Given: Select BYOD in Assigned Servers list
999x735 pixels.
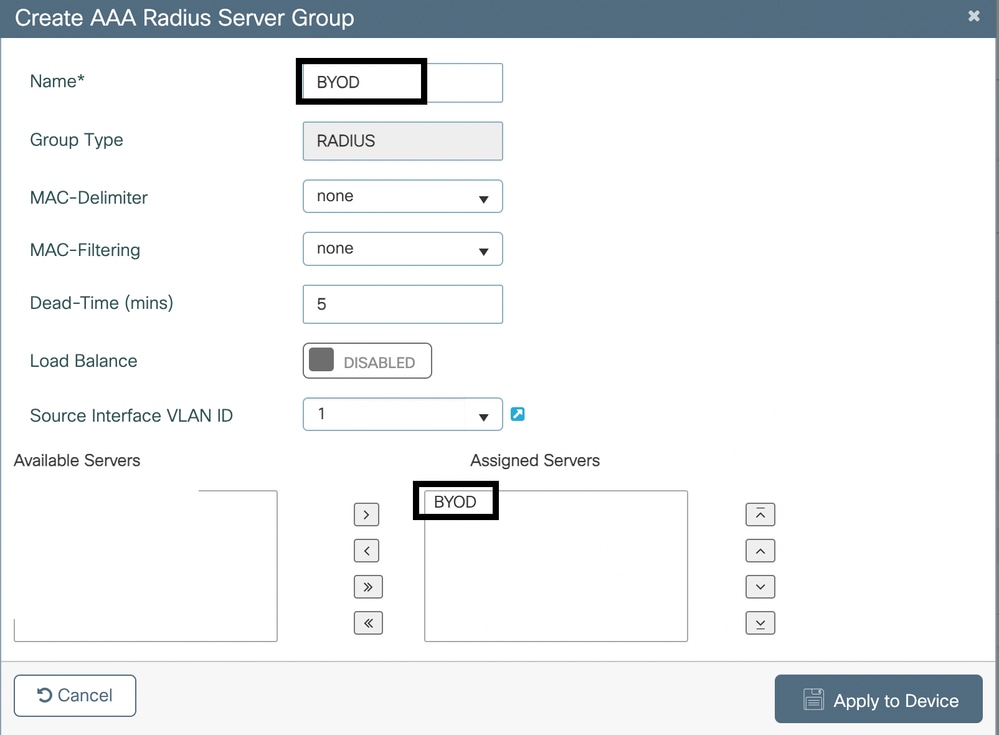Looking at the screenshot, I should pyautogui.click(x=455, y=501).
